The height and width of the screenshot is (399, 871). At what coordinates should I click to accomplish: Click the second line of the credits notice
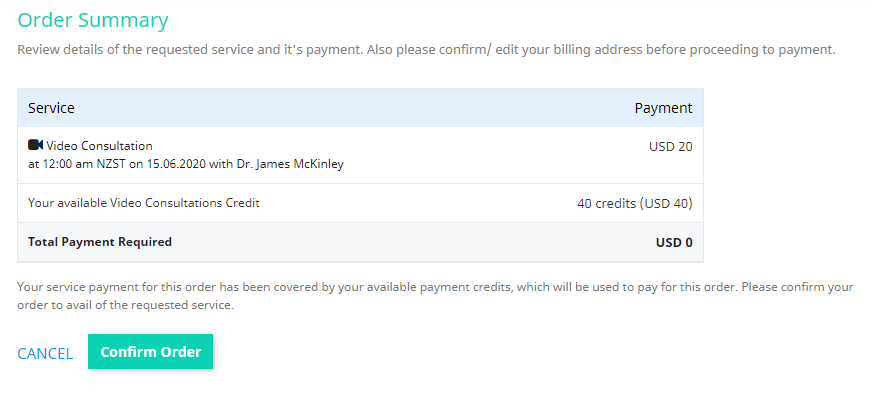(126, 306)
